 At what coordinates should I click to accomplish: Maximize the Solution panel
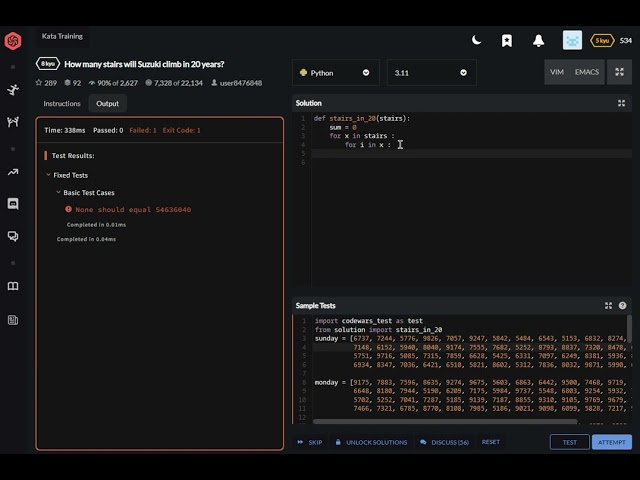click(621, 103)
